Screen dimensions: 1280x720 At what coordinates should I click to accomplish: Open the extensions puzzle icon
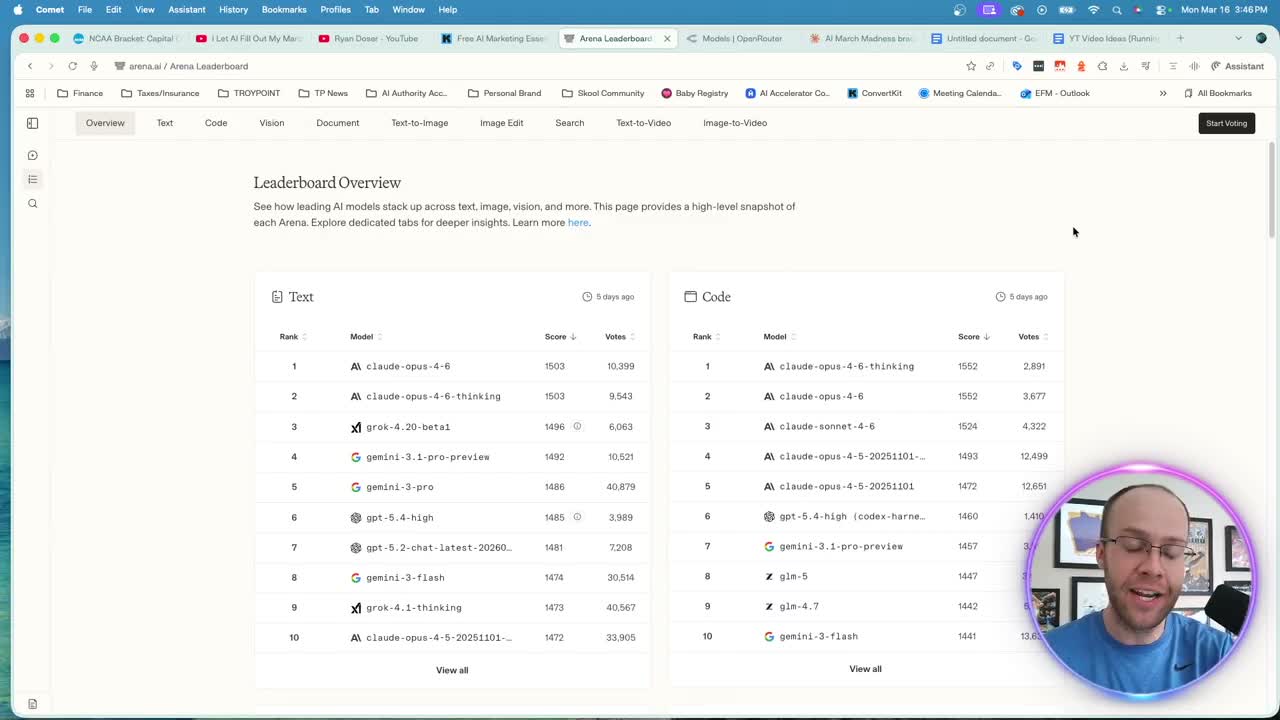1102,66
